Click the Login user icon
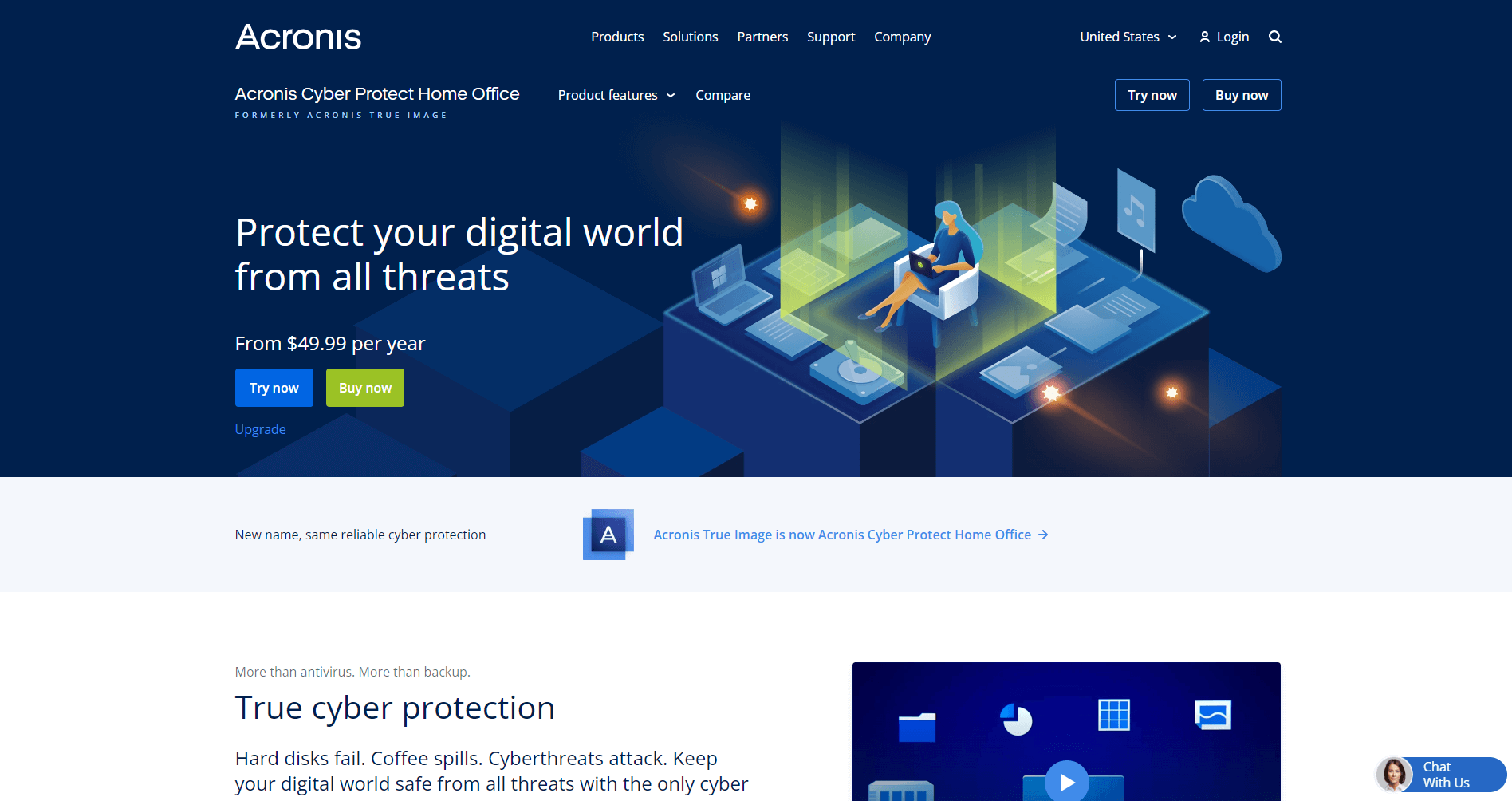 point(1205,37)
